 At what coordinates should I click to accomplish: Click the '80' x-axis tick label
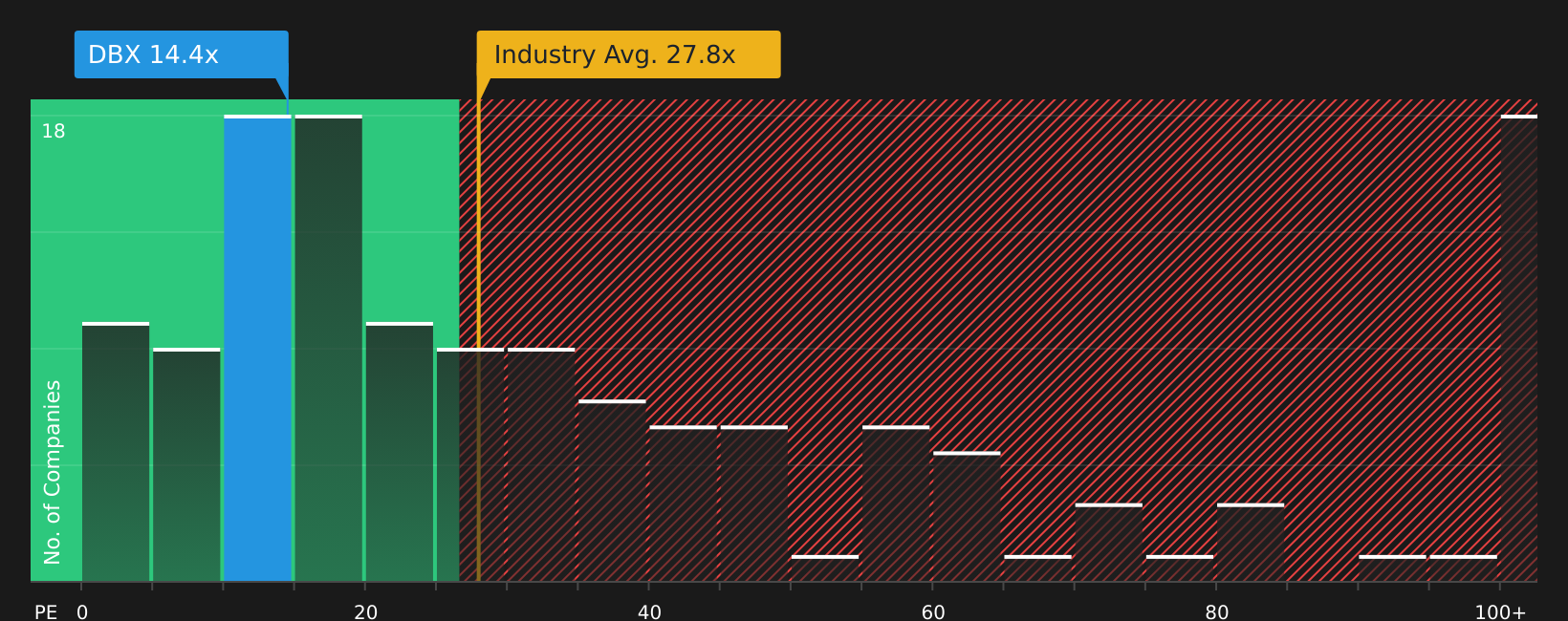click(x=1216, y=612)
